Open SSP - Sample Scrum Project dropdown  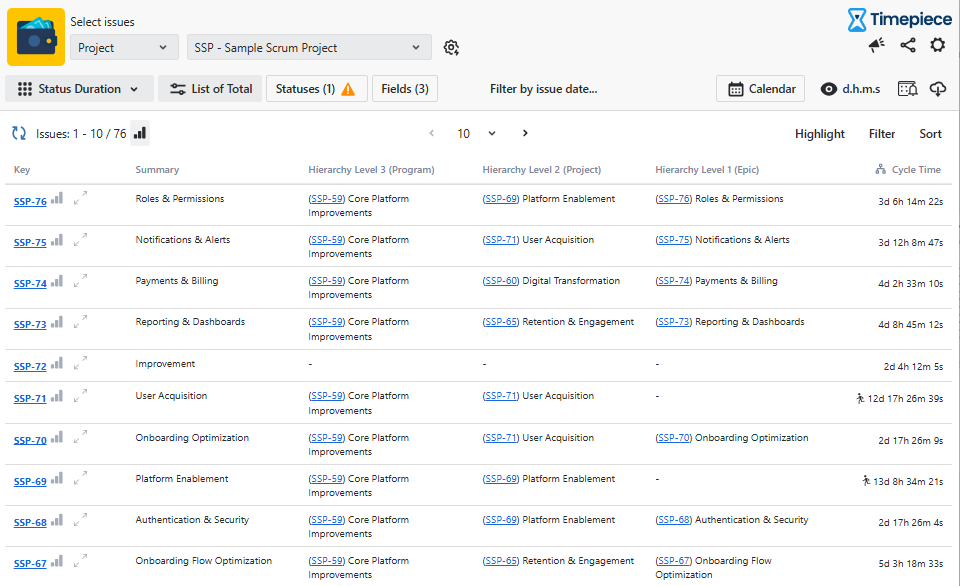pyautogui.click(x=309, y=48)
